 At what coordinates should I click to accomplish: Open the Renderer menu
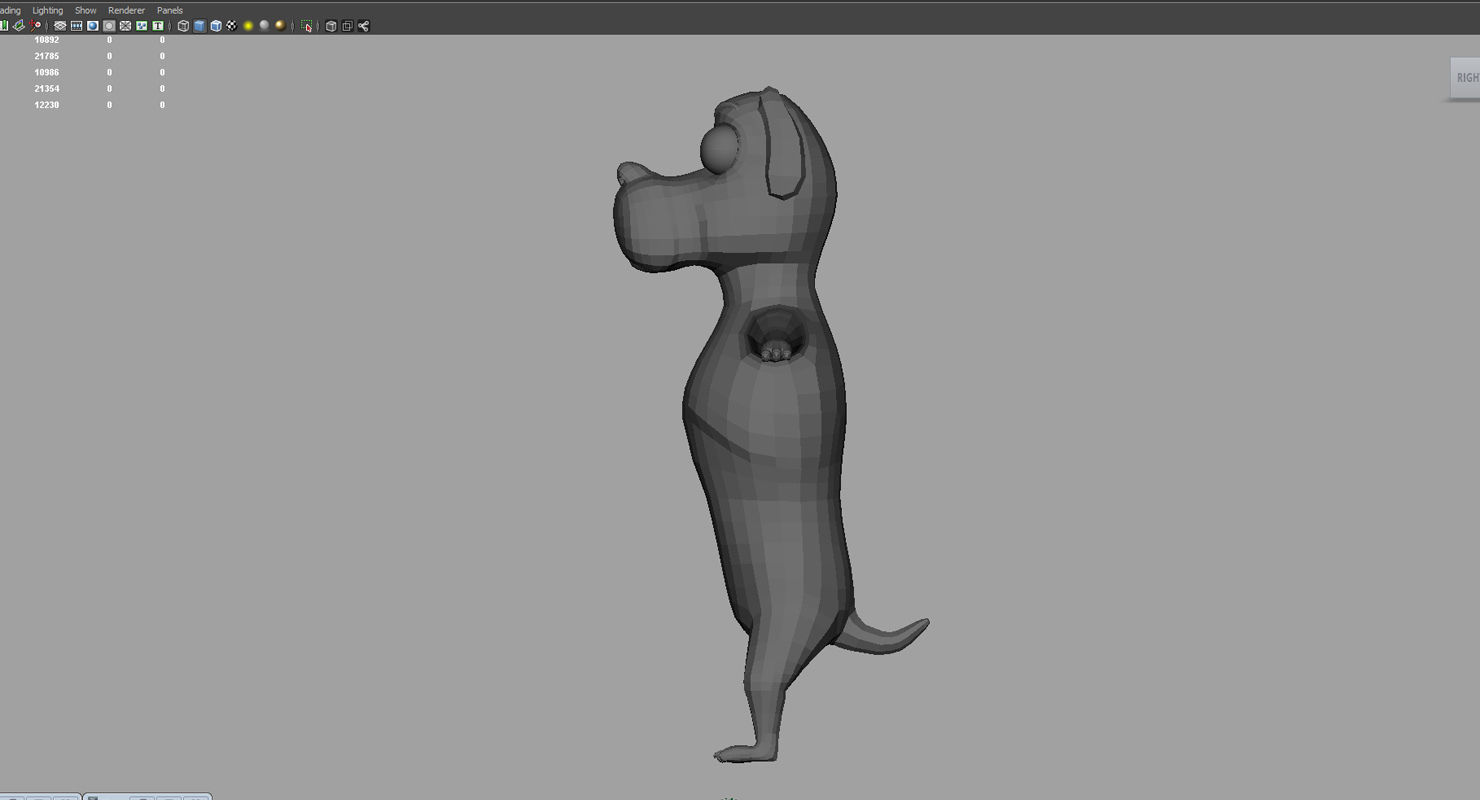click(127, 11)
